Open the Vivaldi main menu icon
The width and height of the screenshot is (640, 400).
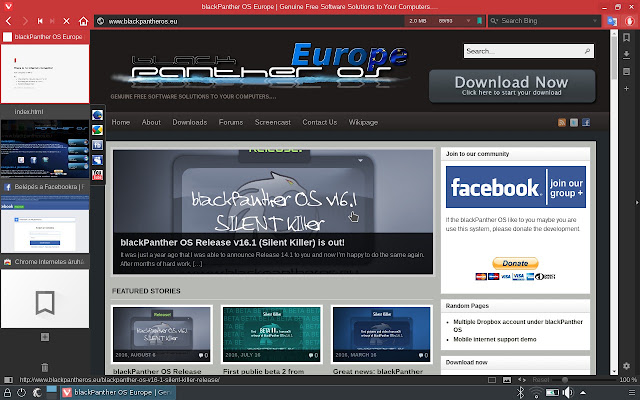[8, 7]
